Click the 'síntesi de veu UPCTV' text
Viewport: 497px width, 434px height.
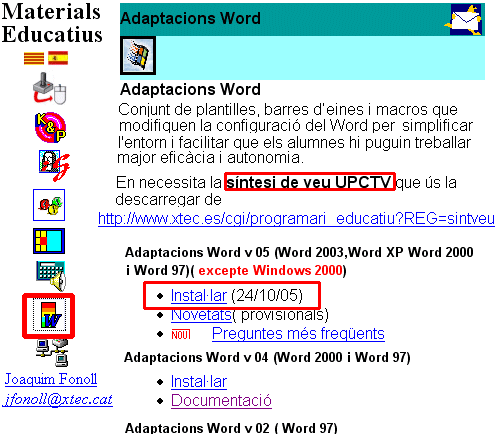[309, 182]
